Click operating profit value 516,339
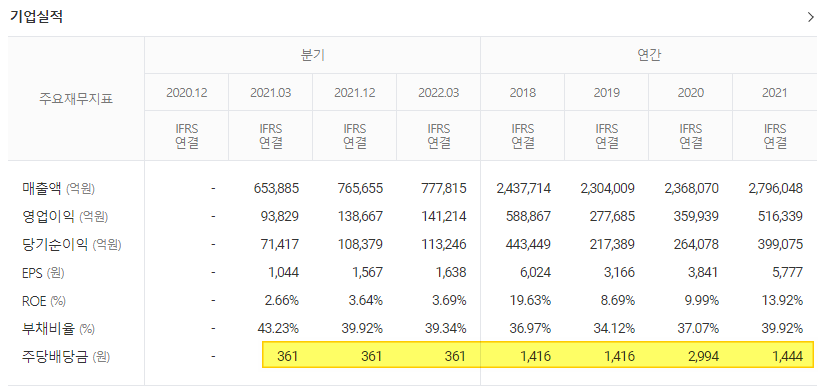Screen dimensions: 824x388 [x=779, y=217]
